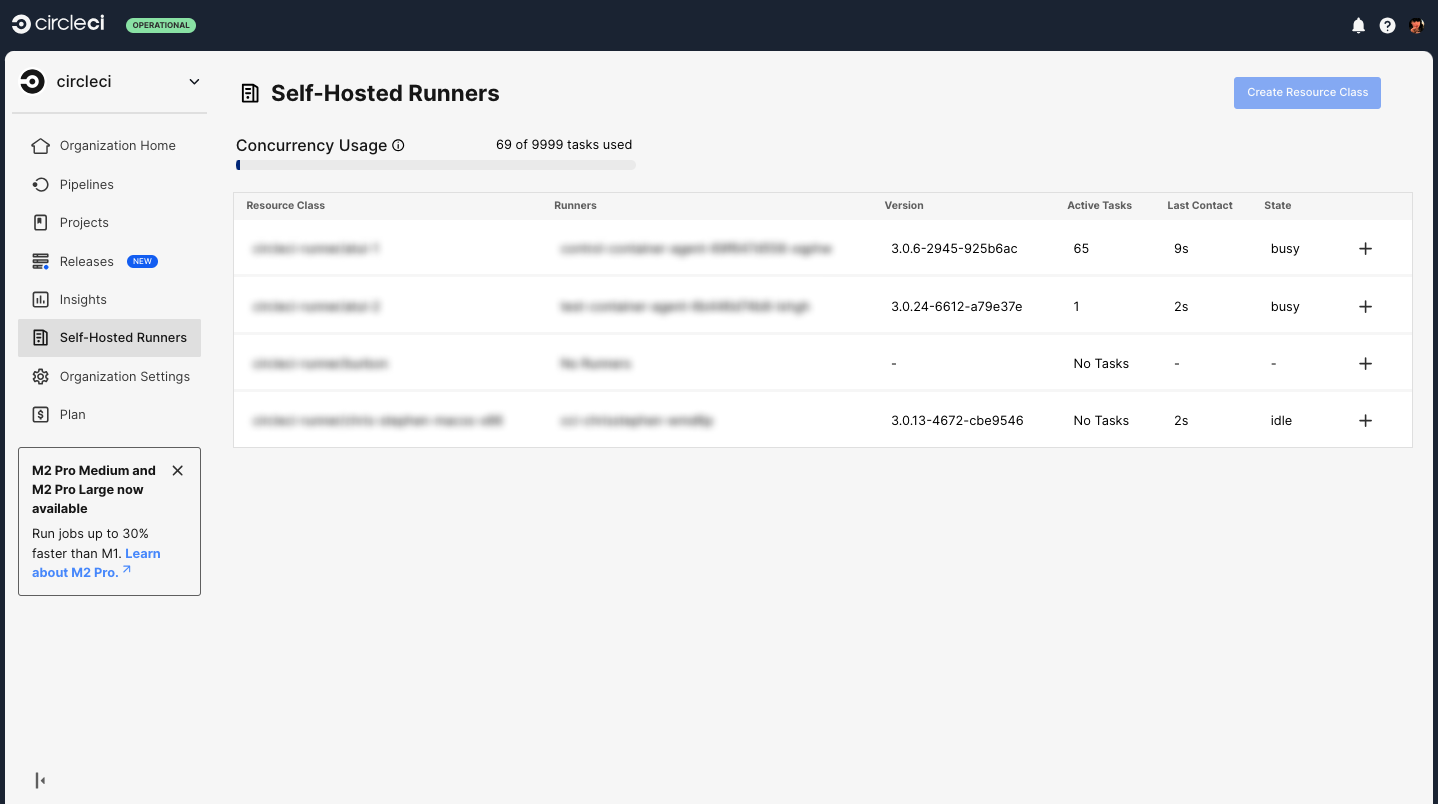Click the Self-Hosted Runners sidebar icon
The width and height of the screenshot is (1438, 804).
tap(40, 338)
